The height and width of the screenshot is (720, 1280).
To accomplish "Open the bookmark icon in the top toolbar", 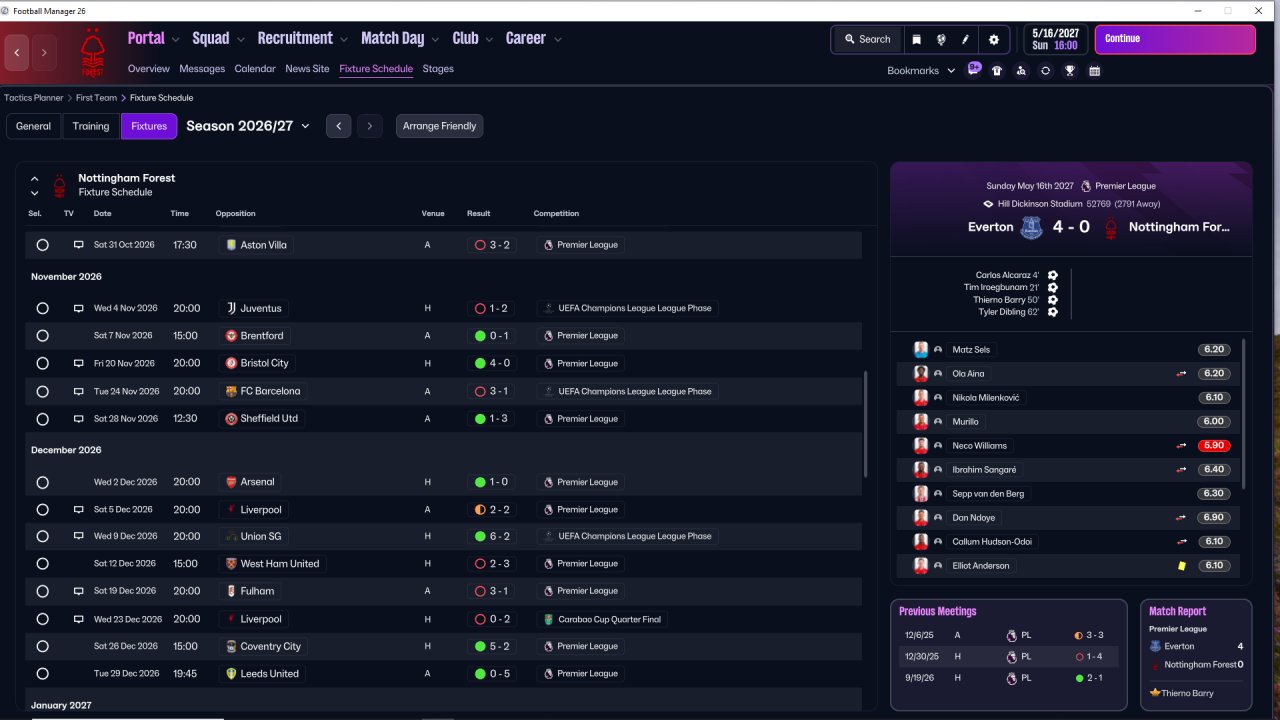I will click(916, 39).
